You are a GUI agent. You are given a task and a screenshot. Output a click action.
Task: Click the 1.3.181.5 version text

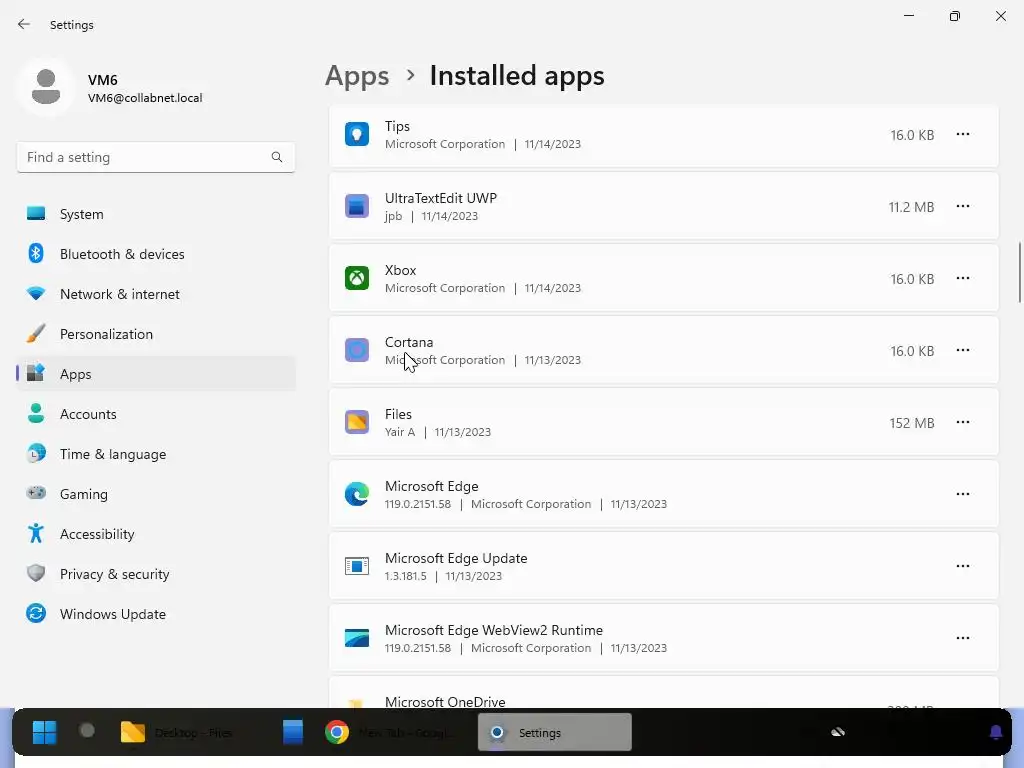tap(406, 576)
